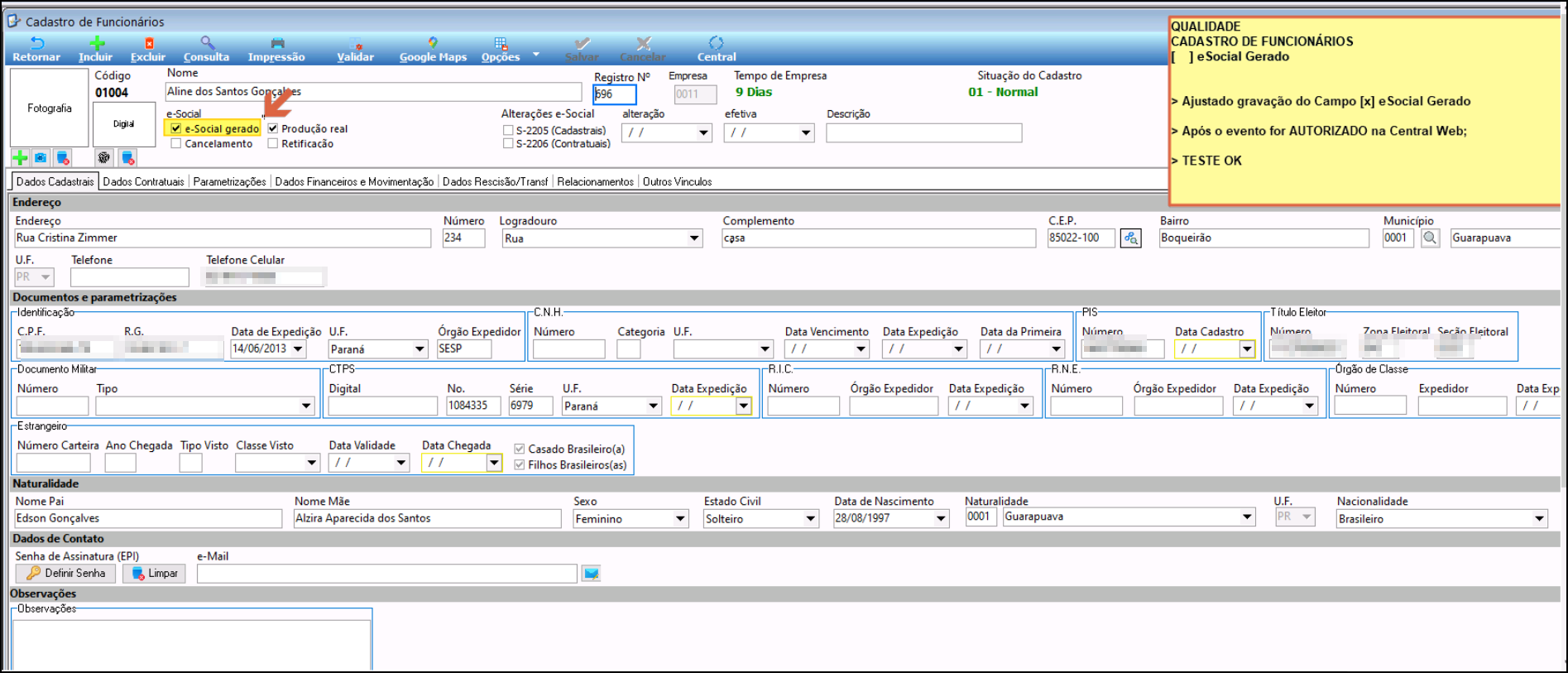Image resolution: width=1568 pixels, height=673 pixels.
Task: Click the Limpar button
Action: pyautogui.click(x=154, y=573)
